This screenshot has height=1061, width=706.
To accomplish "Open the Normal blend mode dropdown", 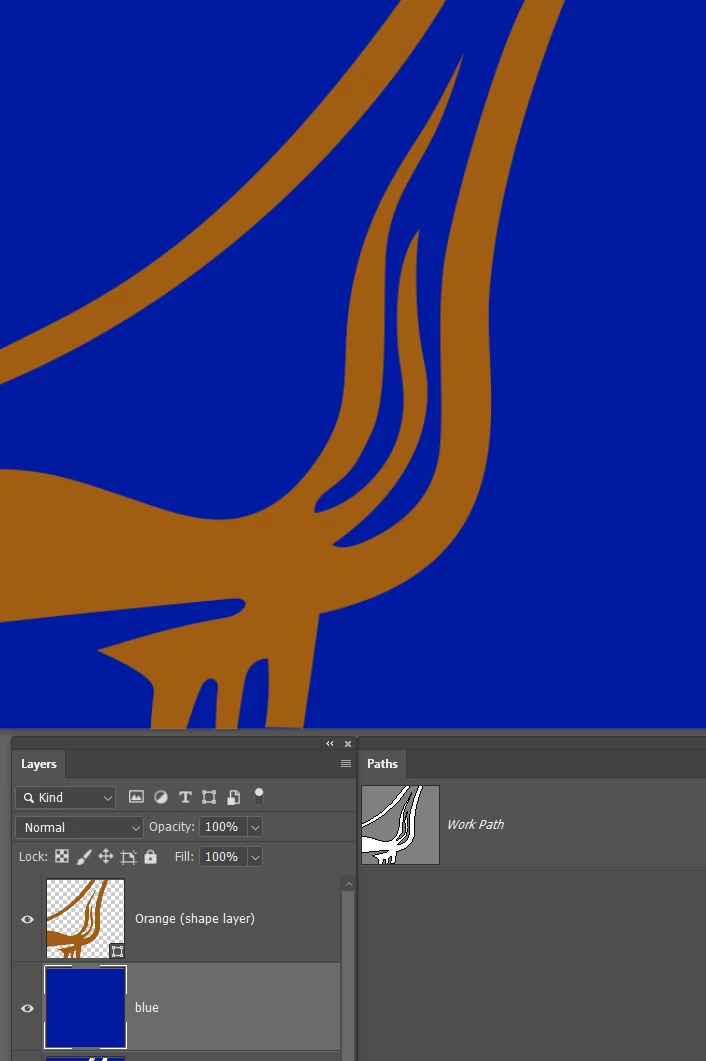I will click(x=79, y=828).
